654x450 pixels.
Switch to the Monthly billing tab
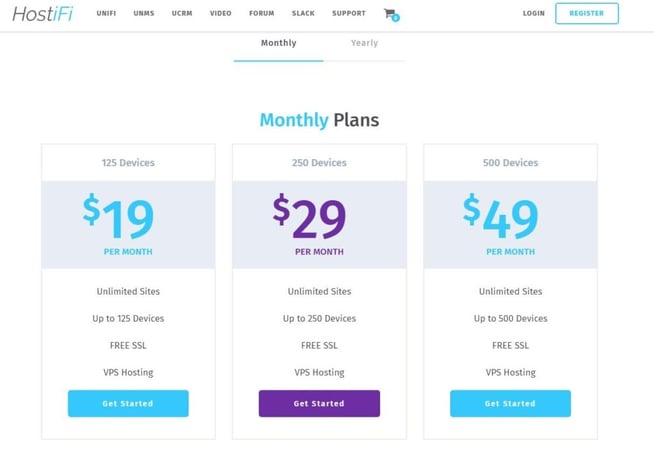coord(278,43)
